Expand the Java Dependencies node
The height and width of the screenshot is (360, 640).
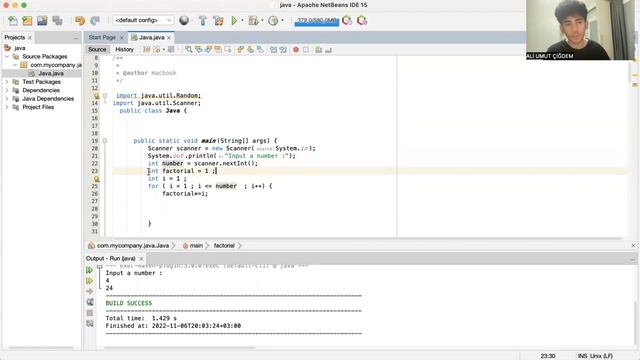click(7, 99)
